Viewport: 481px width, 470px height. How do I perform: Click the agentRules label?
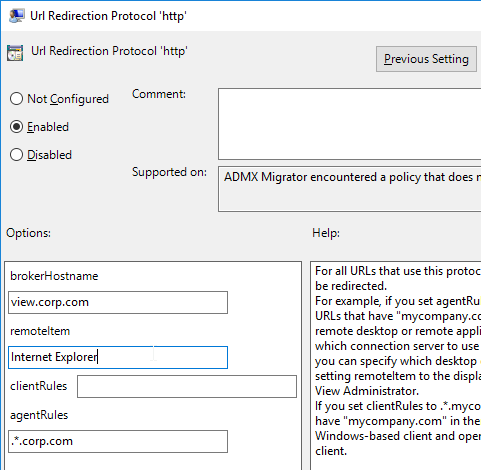pyautogui.click(x=39, y=415)
